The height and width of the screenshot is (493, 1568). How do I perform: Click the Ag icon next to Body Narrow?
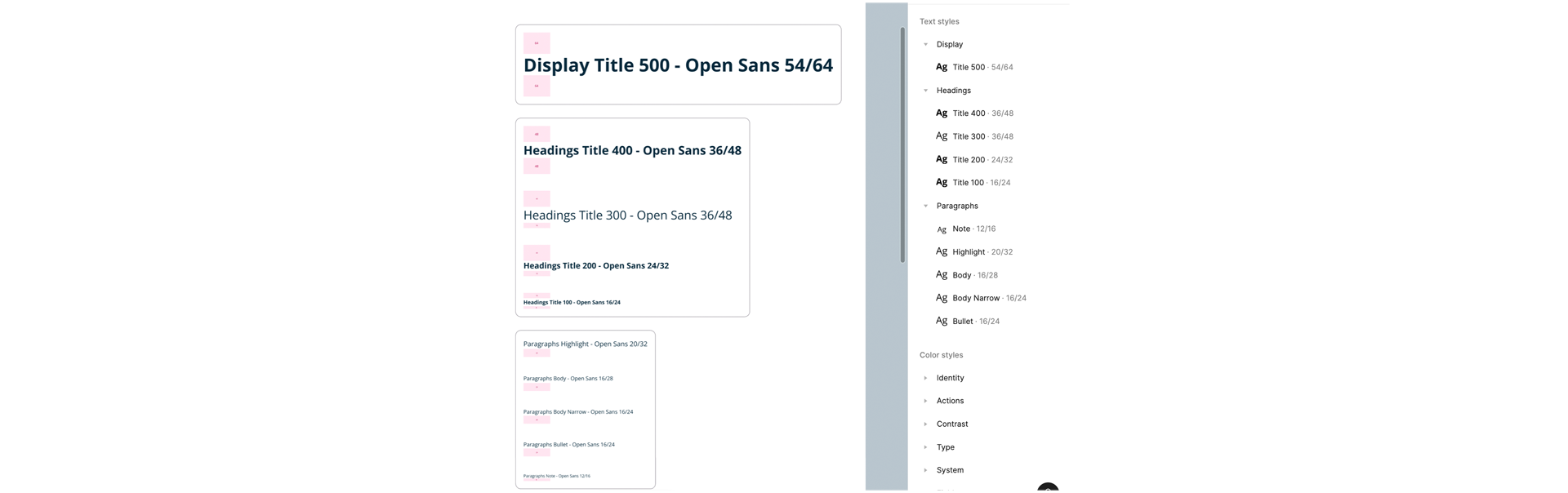[941, 298]
